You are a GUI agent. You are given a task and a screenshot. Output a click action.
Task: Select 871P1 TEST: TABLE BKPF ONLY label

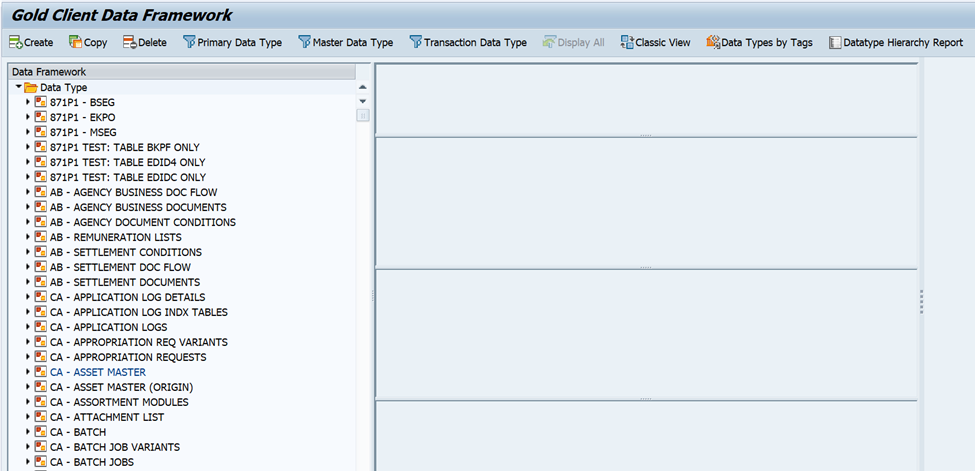(125, 147)
